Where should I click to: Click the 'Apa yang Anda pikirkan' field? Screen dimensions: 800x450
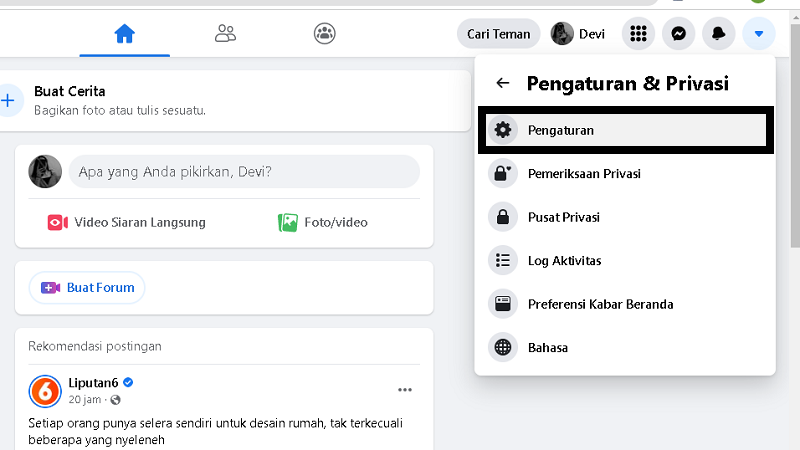coord(243,172)
